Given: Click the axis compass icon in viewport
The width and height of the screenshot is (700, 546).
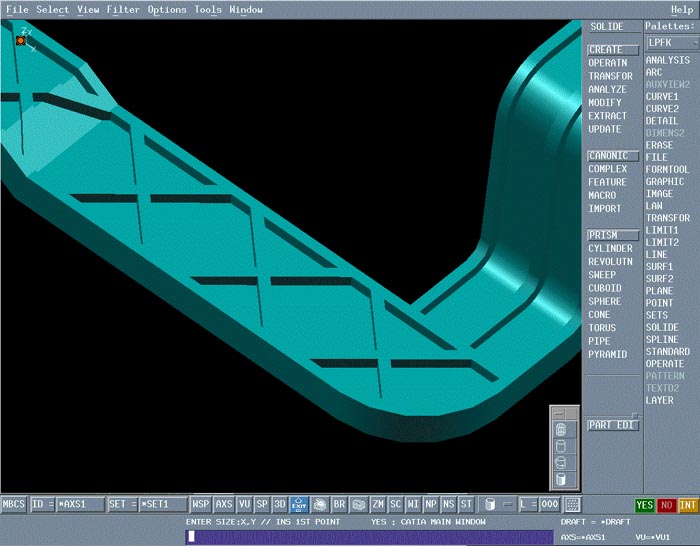Looking at the screenshot, I should click(20, 40).
